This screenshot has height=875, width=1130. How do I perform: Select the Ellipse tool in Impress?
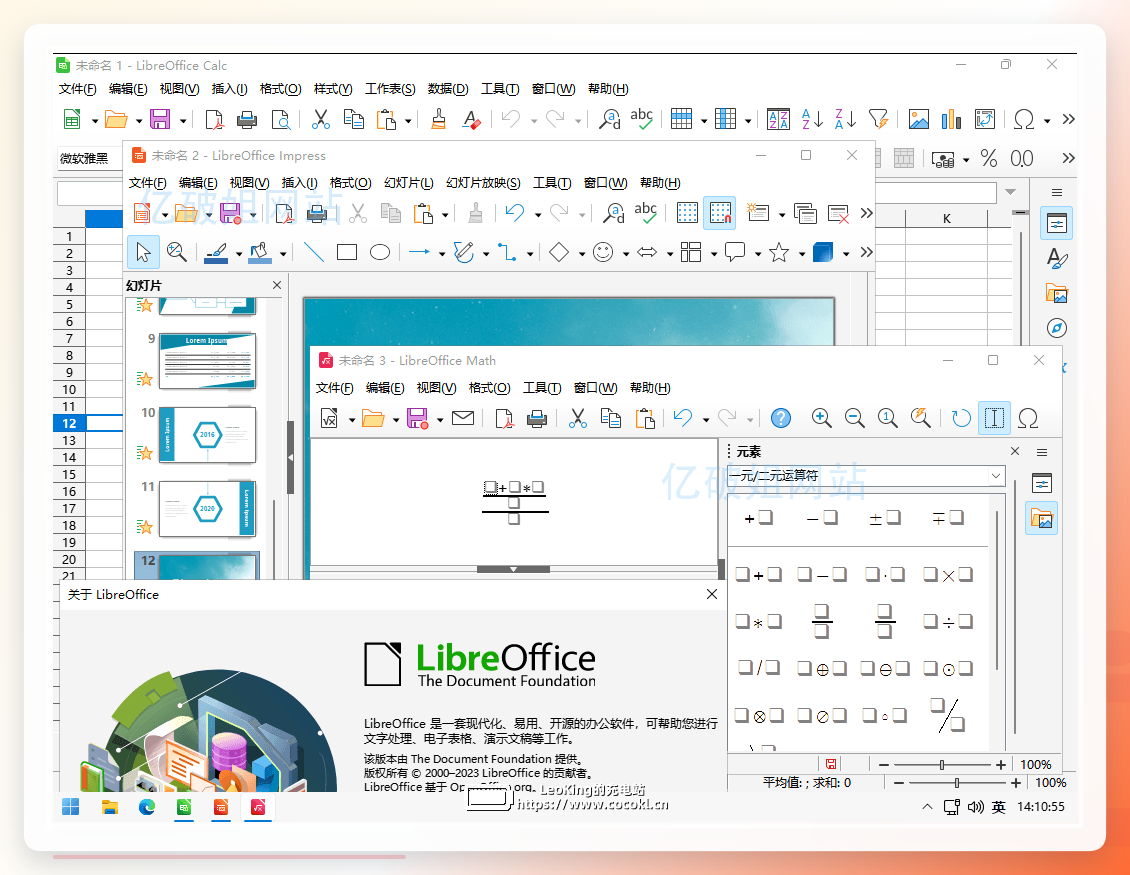pyautogui.click(x=380, y=252)
